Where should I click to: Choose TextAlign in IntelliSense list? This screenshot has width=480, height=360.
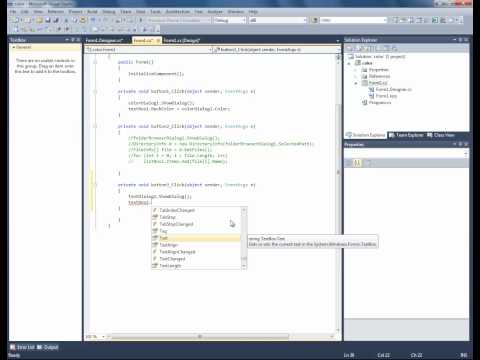[x=196, y=245]
